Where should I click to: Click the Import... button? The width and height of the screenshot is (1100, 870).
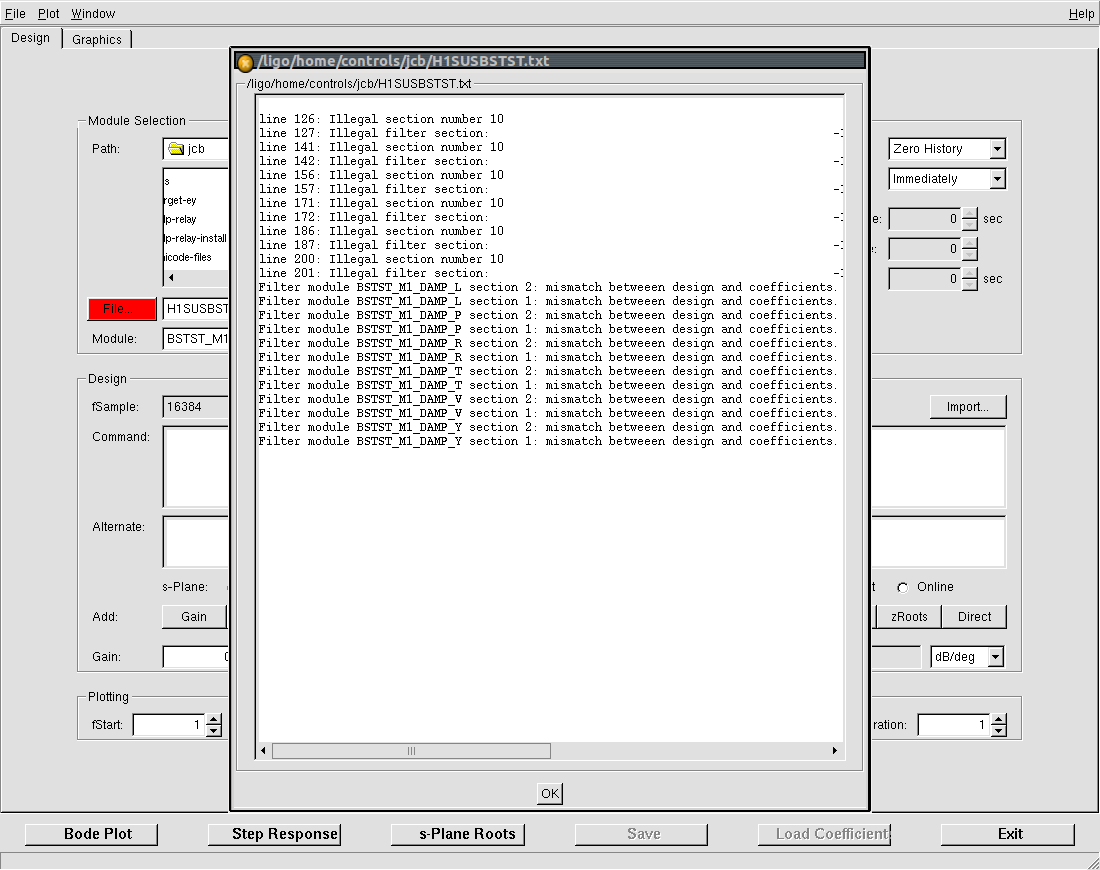(x=968, y=407)
